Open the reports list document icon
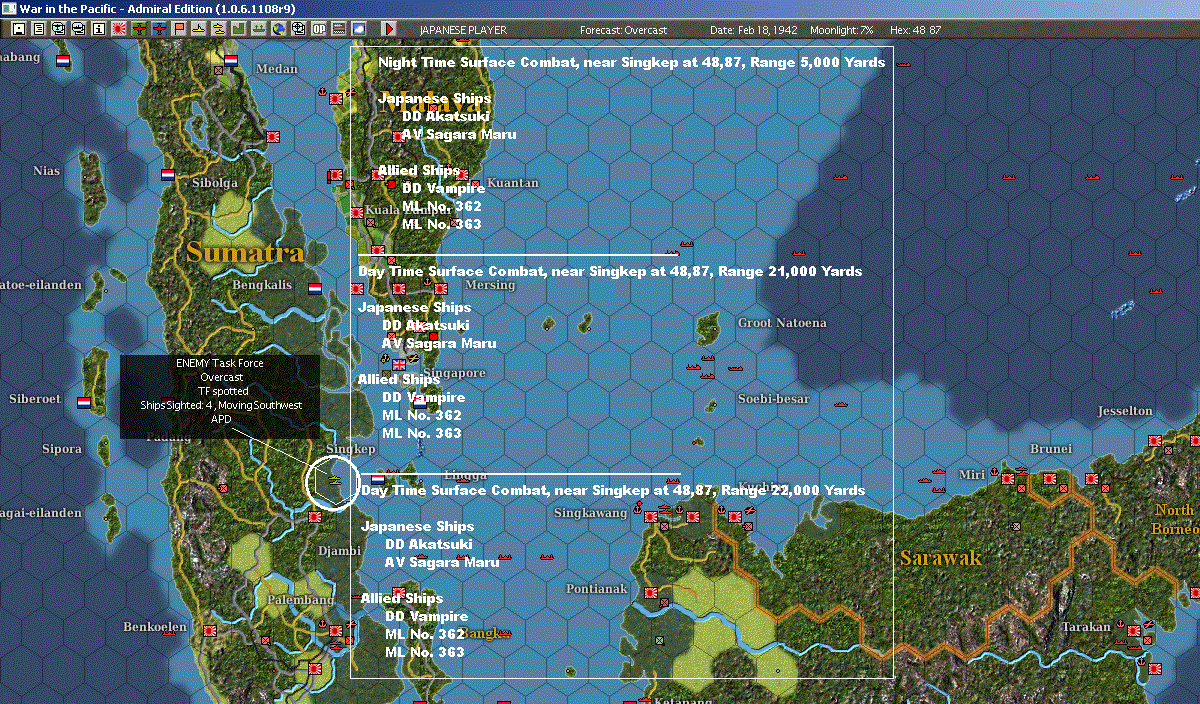 pyautogui.click(x=39, y=29)
